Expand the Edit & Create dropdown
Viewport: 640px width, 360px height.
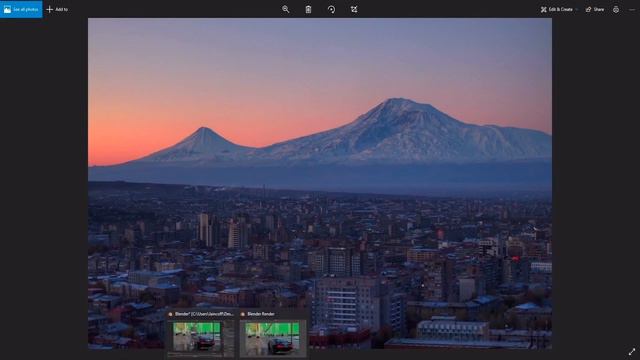(x=559, y=9)
